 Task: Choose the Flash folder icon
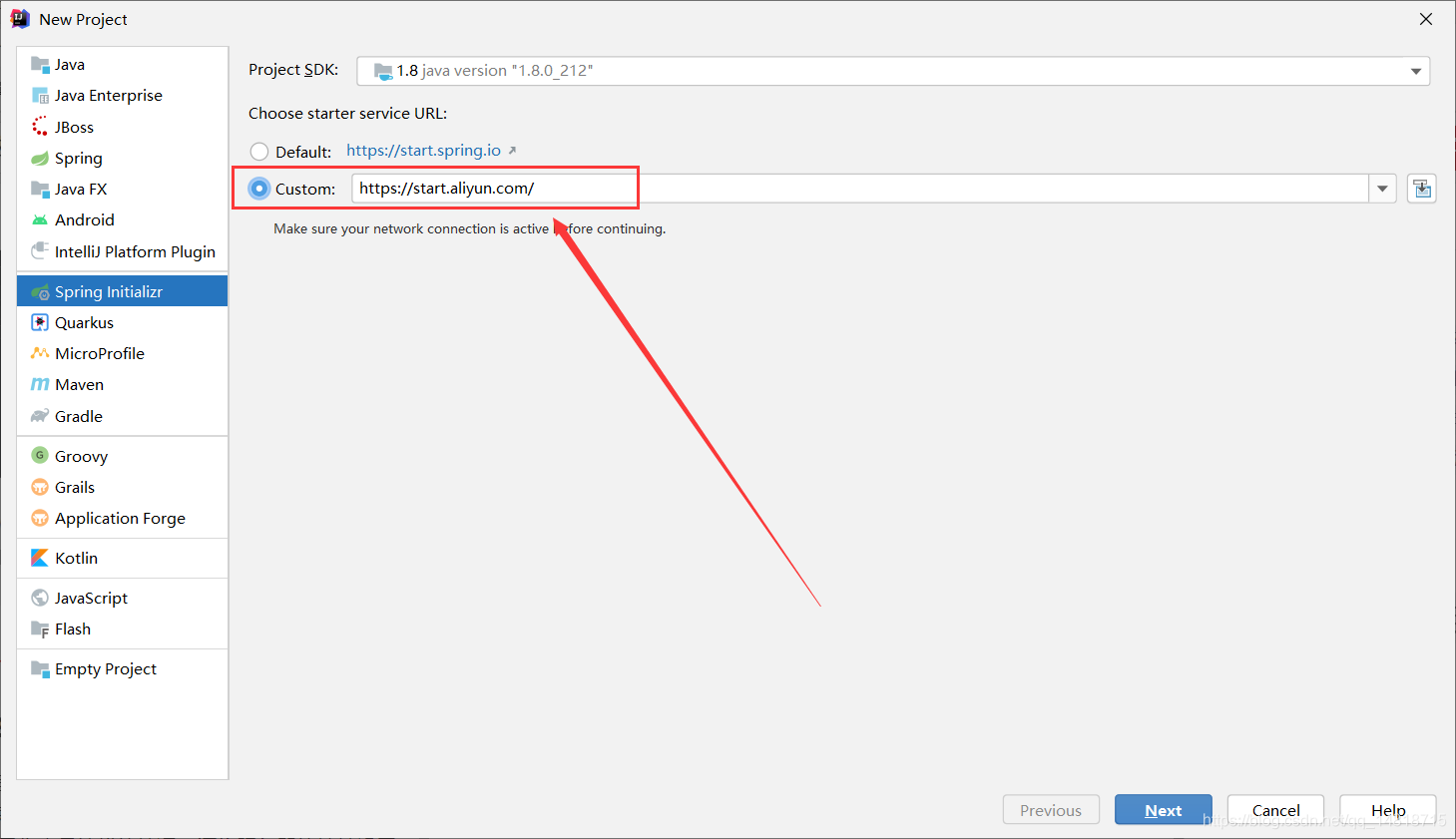40,629
